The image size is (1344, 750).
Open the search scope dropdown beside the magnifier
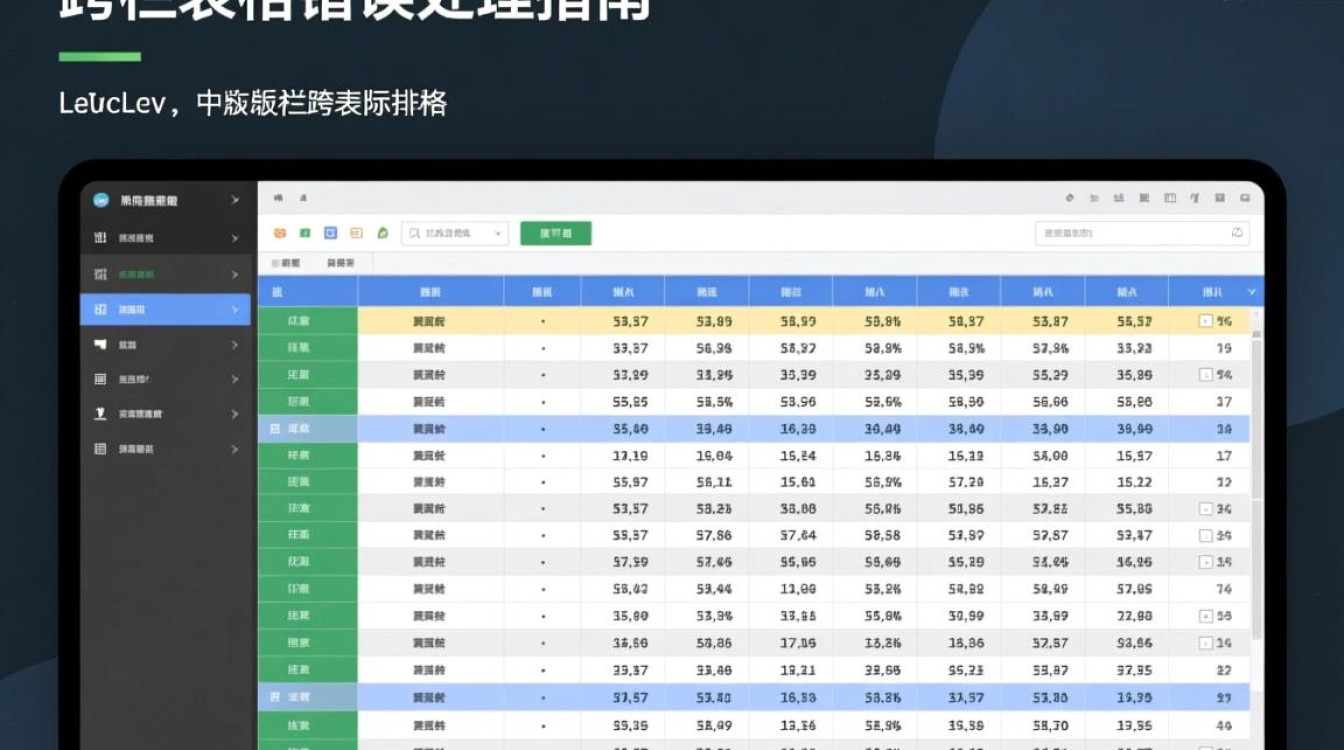click(497, 231)
